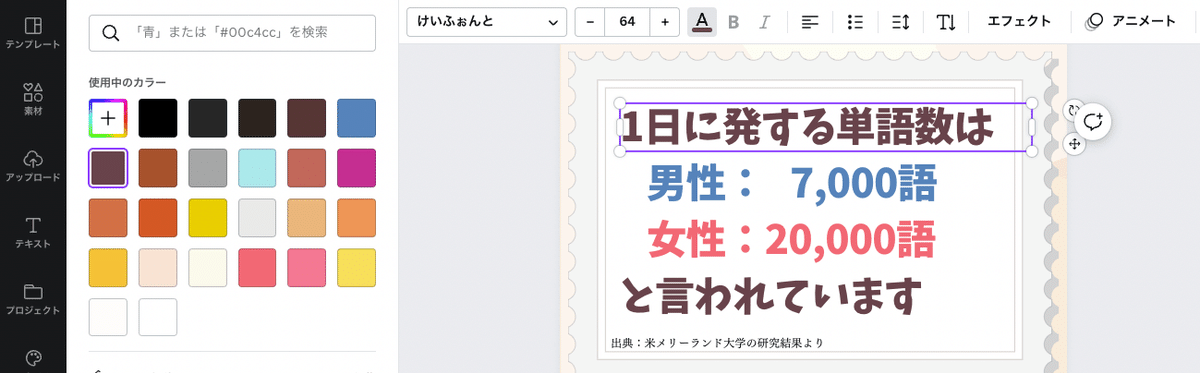Choose the magenta color swatch
Screen dimensions: 1200x373
click(357, 168)
